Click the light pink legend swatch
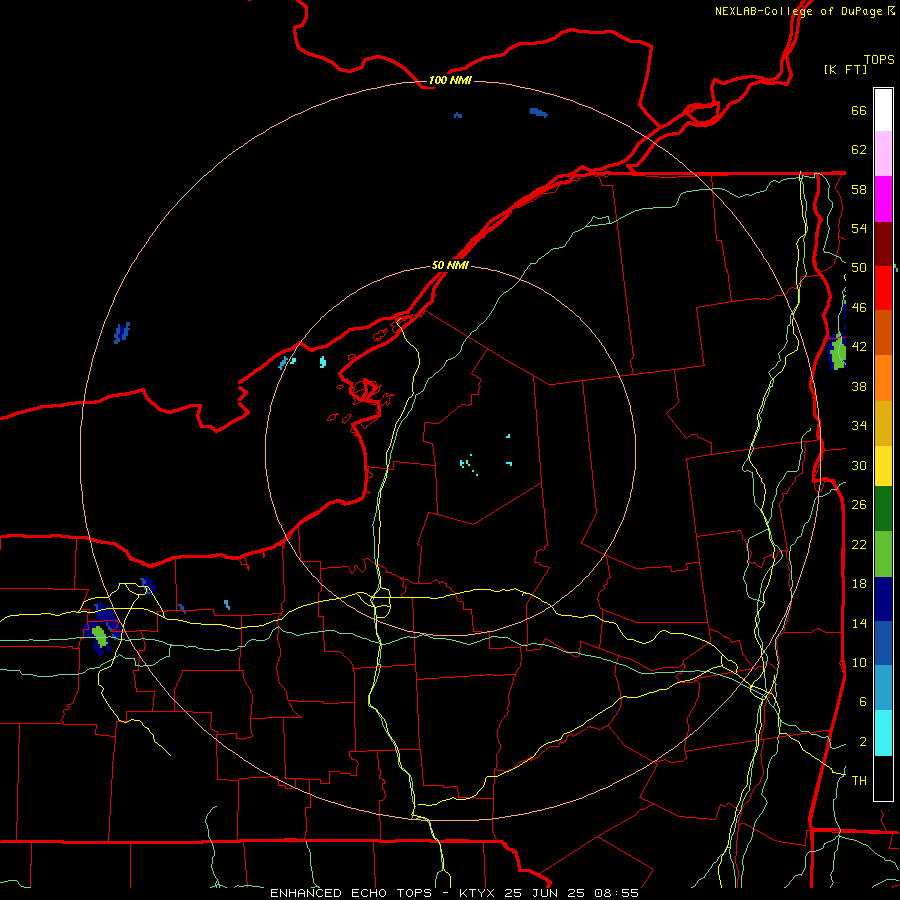 click(x=883, y=153)
